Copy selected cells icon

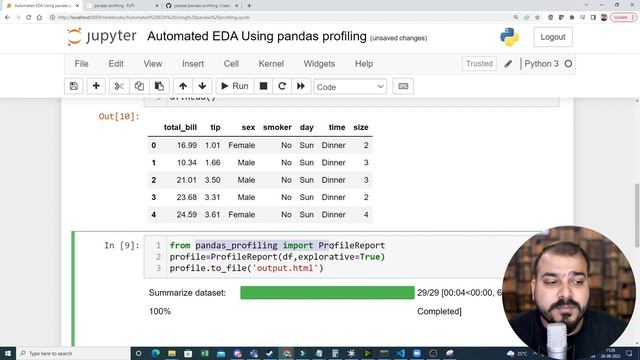(139, 86)
